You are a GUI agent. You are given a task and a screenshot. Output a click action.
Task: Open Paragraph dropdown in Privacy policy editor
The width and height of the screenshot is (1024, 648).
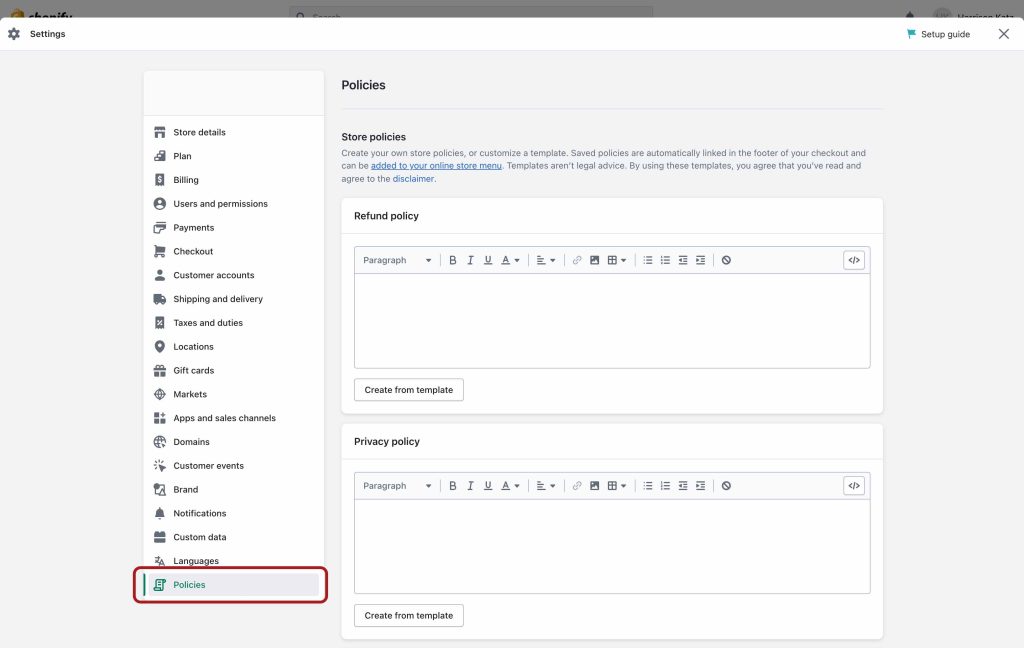(397, 486)
